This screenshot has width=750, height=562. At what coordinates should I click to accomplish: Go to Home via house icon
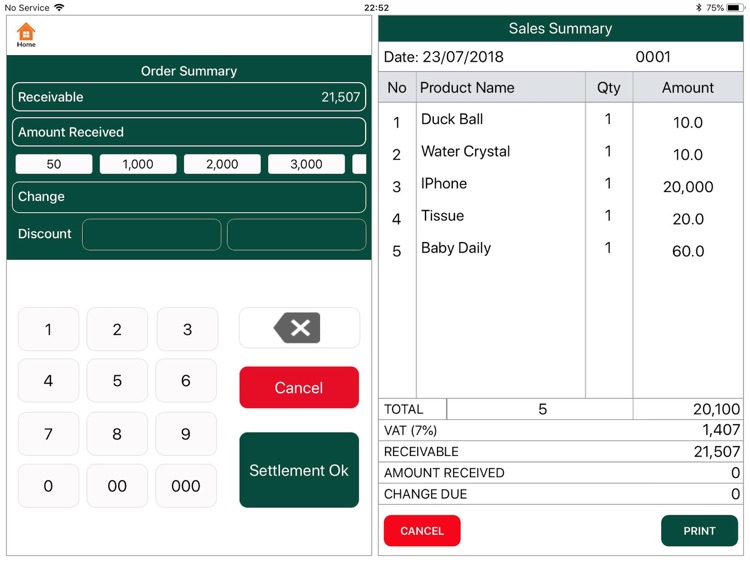(x=26, y=34)
